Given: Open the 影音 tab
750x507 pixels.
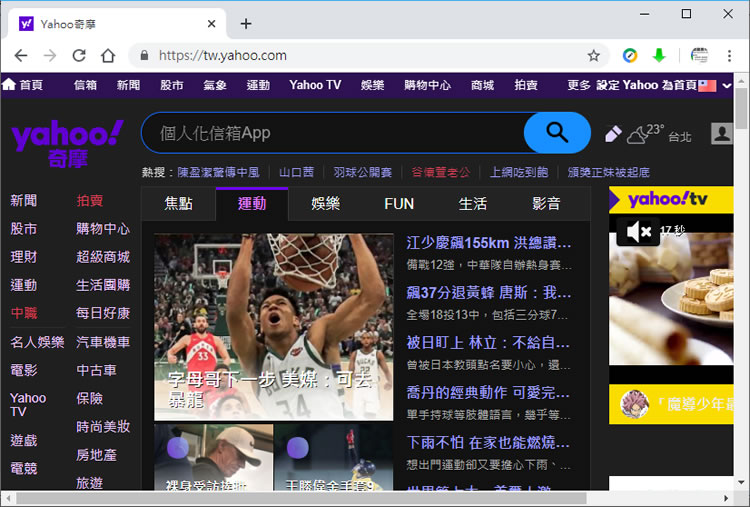Looking at the screenshot, I should pyautogui.click(x=546, y=204).
